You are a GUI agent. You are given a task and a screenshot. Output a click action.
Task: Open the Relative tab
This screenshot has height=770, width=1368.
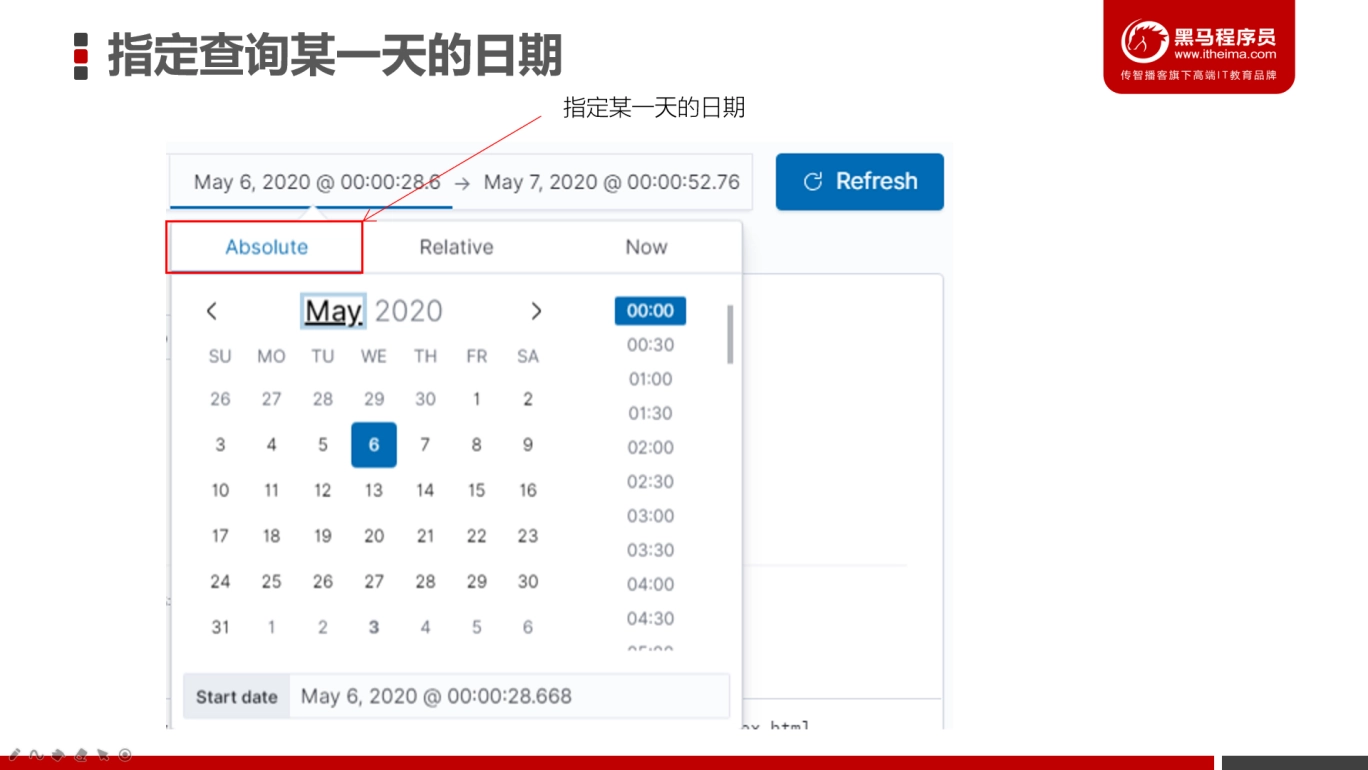coord(456,247)
